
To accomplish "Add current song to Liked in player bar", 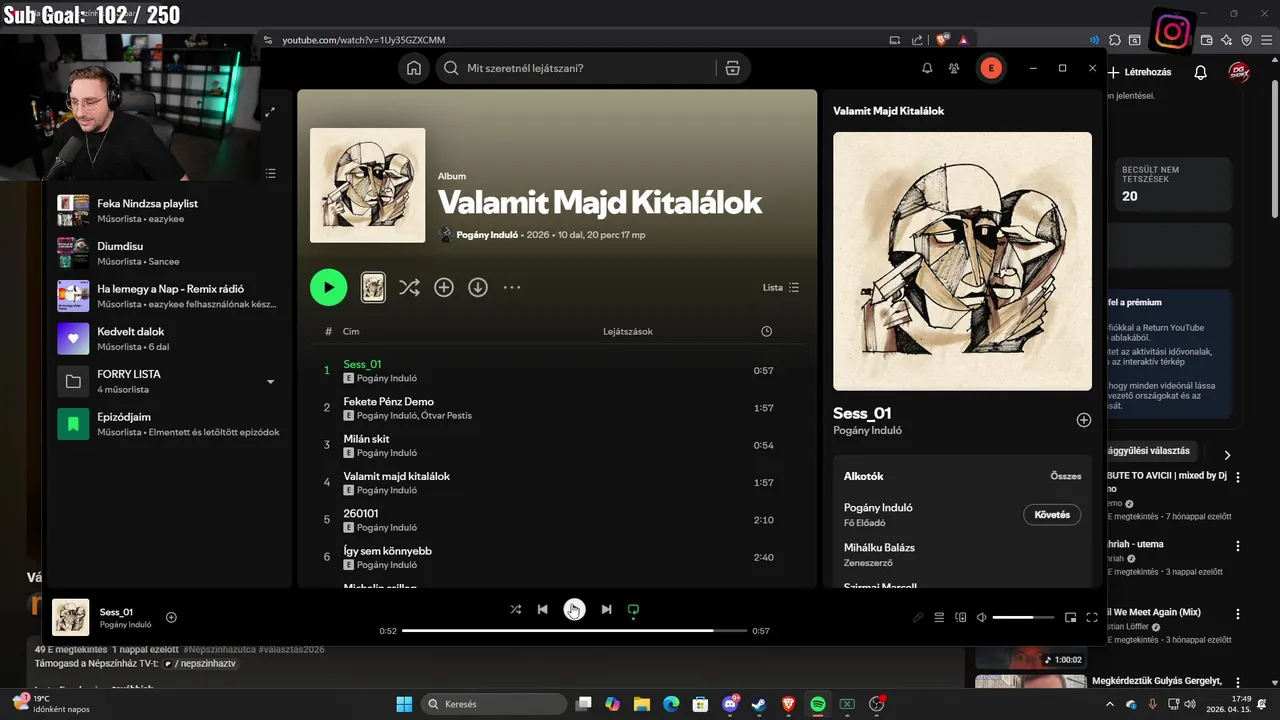I will (x=171, y=618).
